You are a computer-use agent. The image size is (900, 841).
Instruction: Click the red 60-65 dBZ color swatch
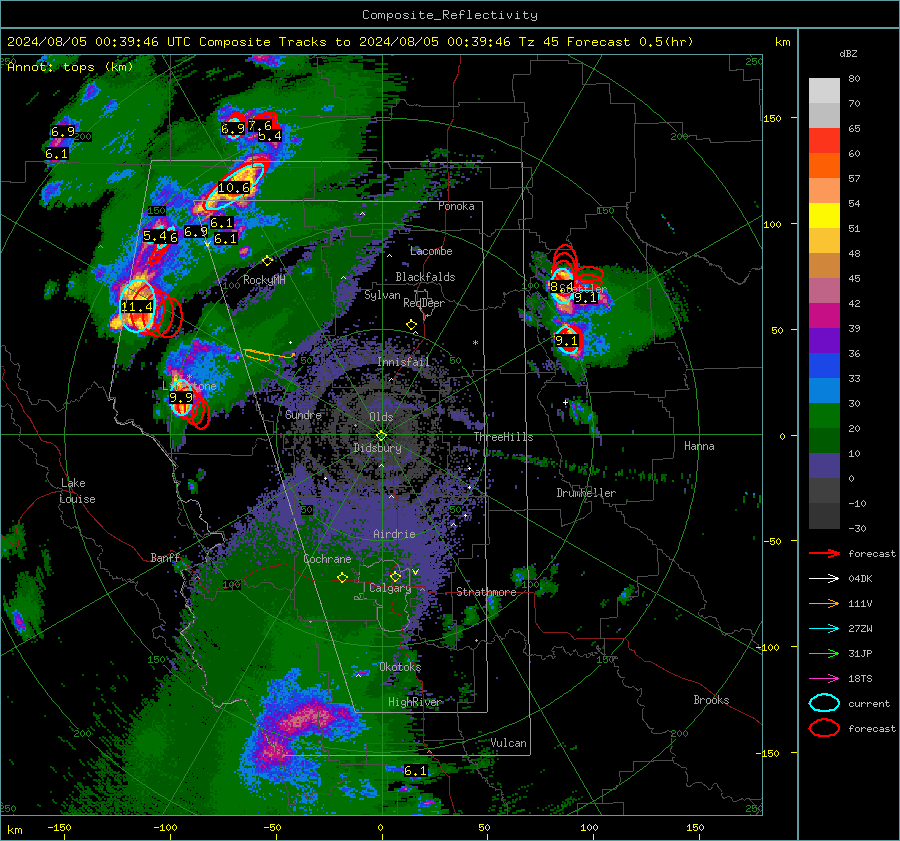click(x=824, y=140)
